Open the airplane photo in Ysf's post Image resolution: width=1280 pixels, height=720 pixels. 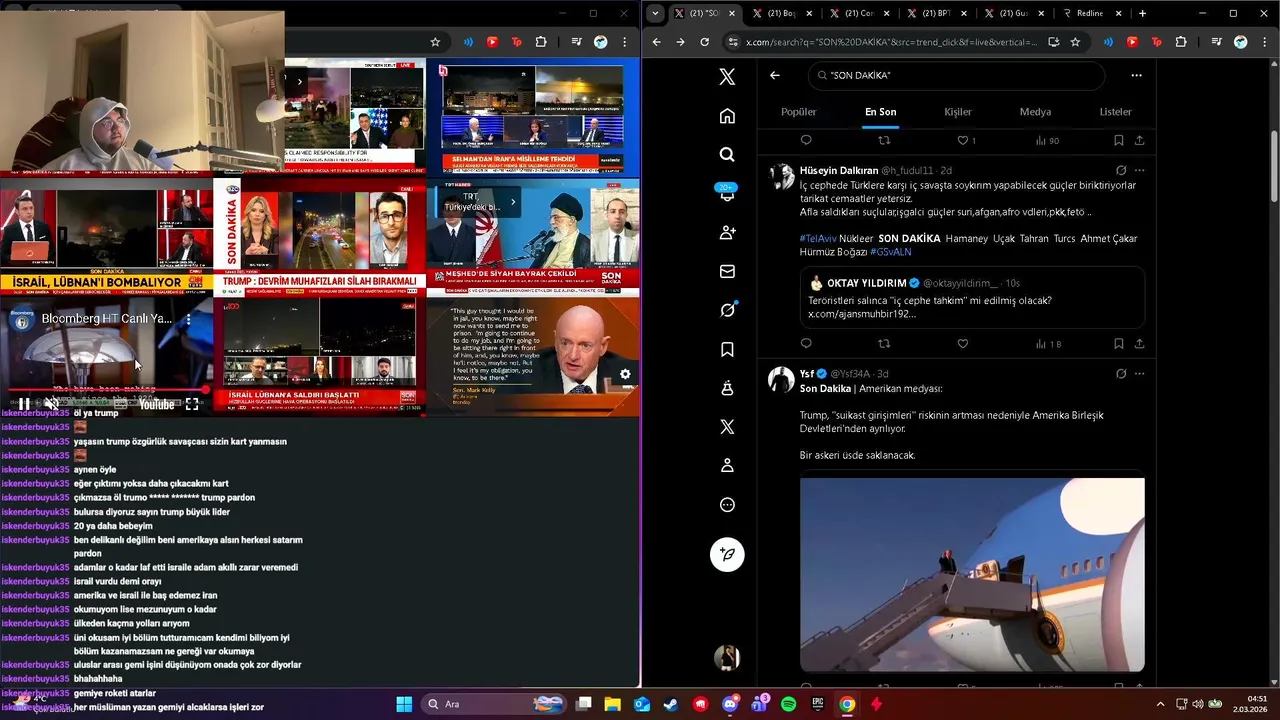972,574
